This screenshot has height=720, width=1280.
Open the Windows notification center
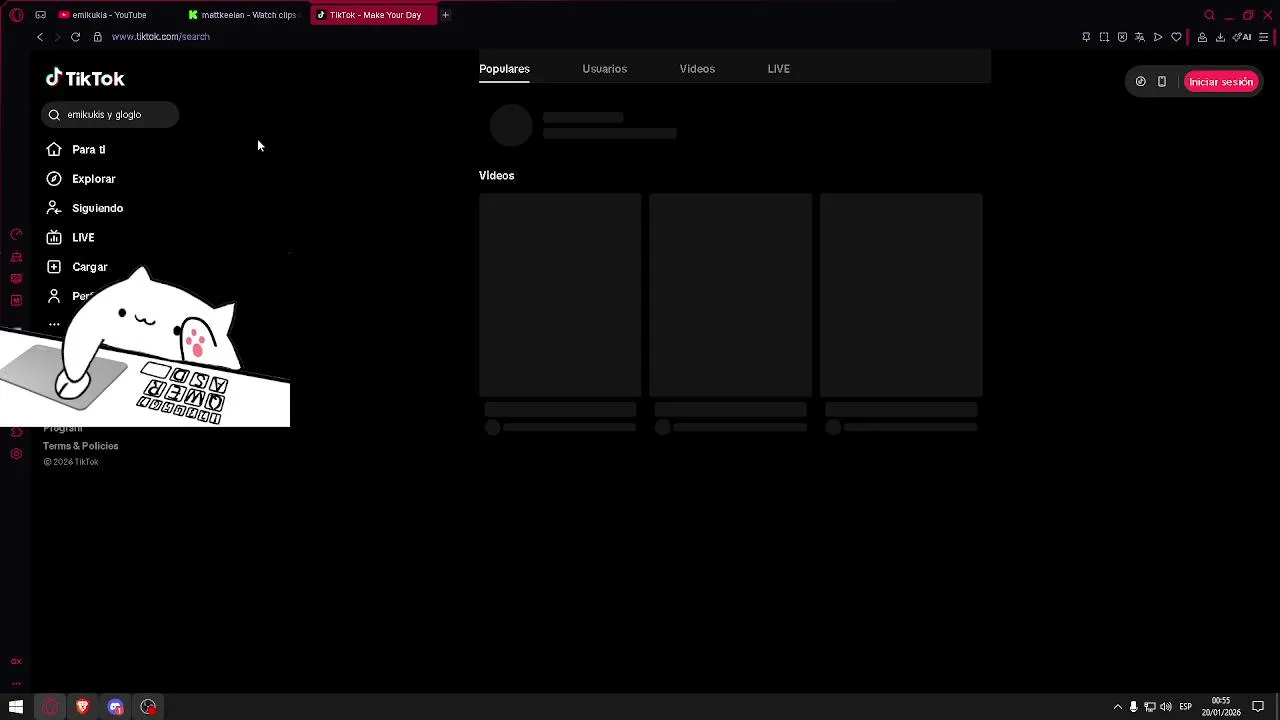coord(1258,707)
